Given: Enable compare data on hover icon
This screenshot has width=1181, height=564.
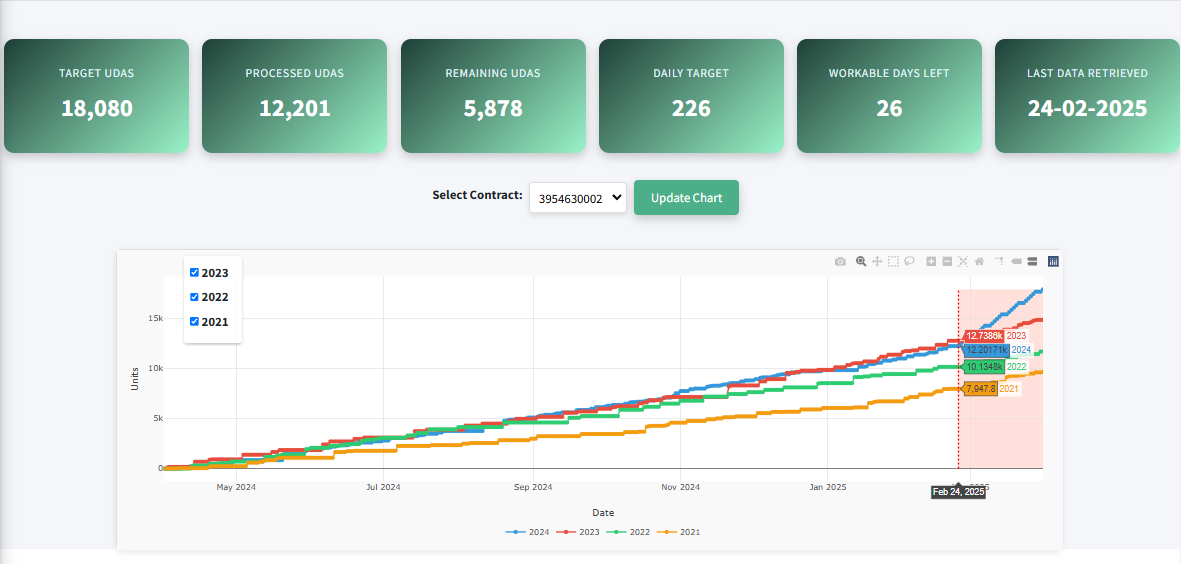Looking at the screenshot, I should [x=1032, y=262].
